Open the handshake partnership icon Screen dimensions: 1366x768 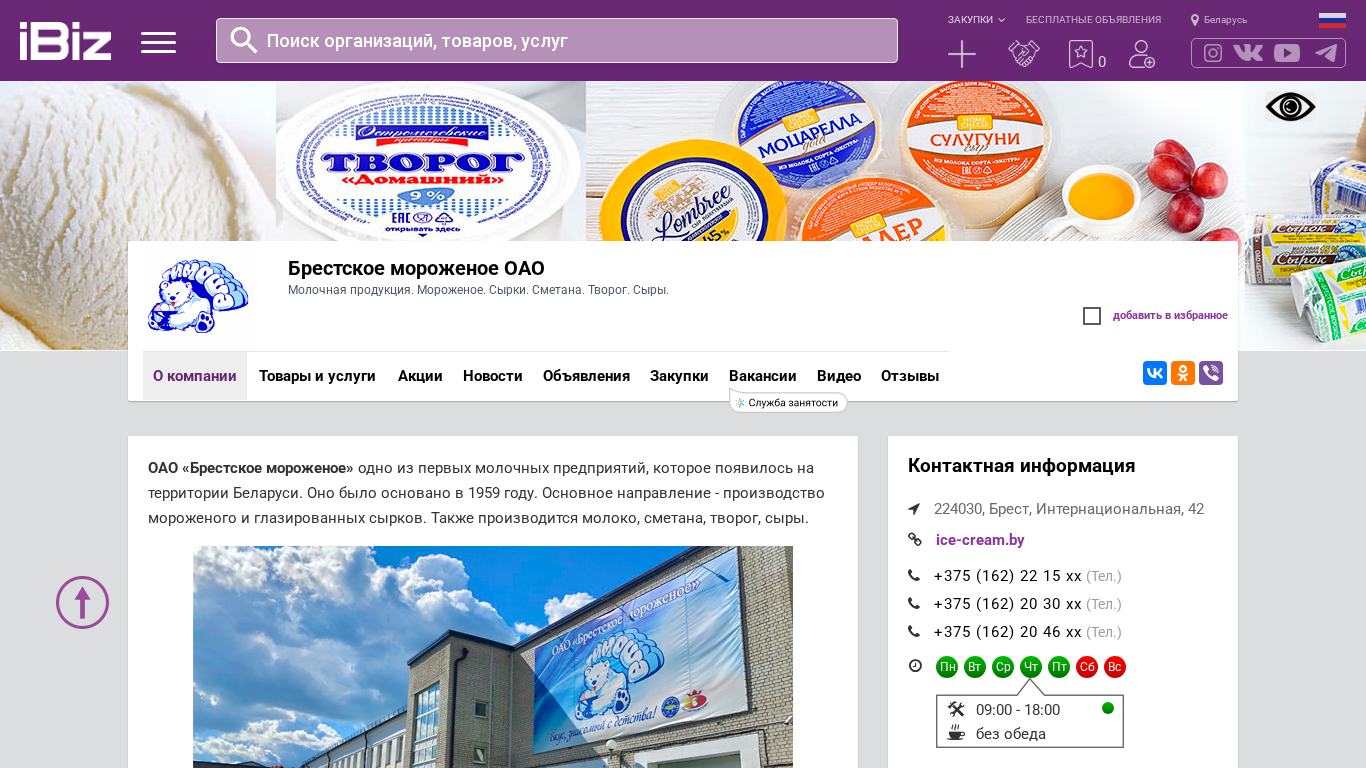click(x=1024, y=54)
